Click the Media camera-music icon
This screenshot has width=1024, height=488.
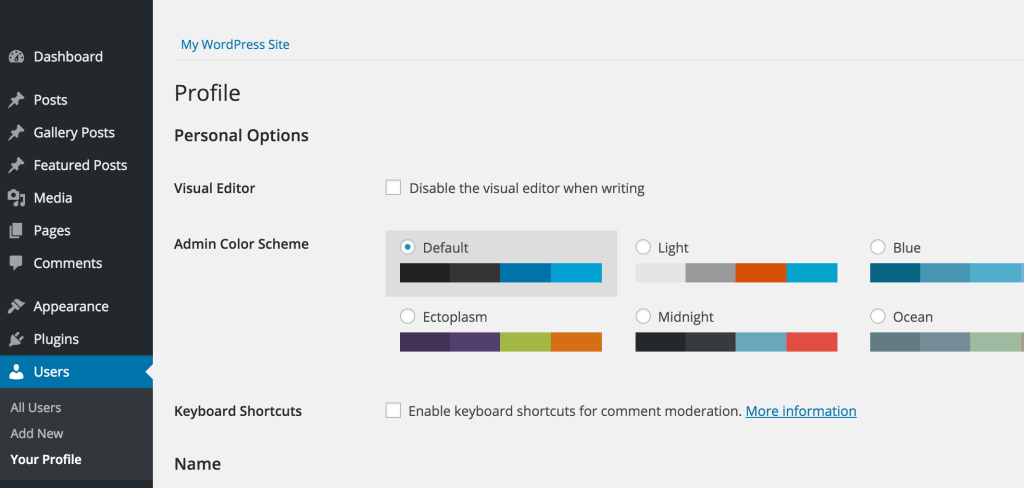16,198
